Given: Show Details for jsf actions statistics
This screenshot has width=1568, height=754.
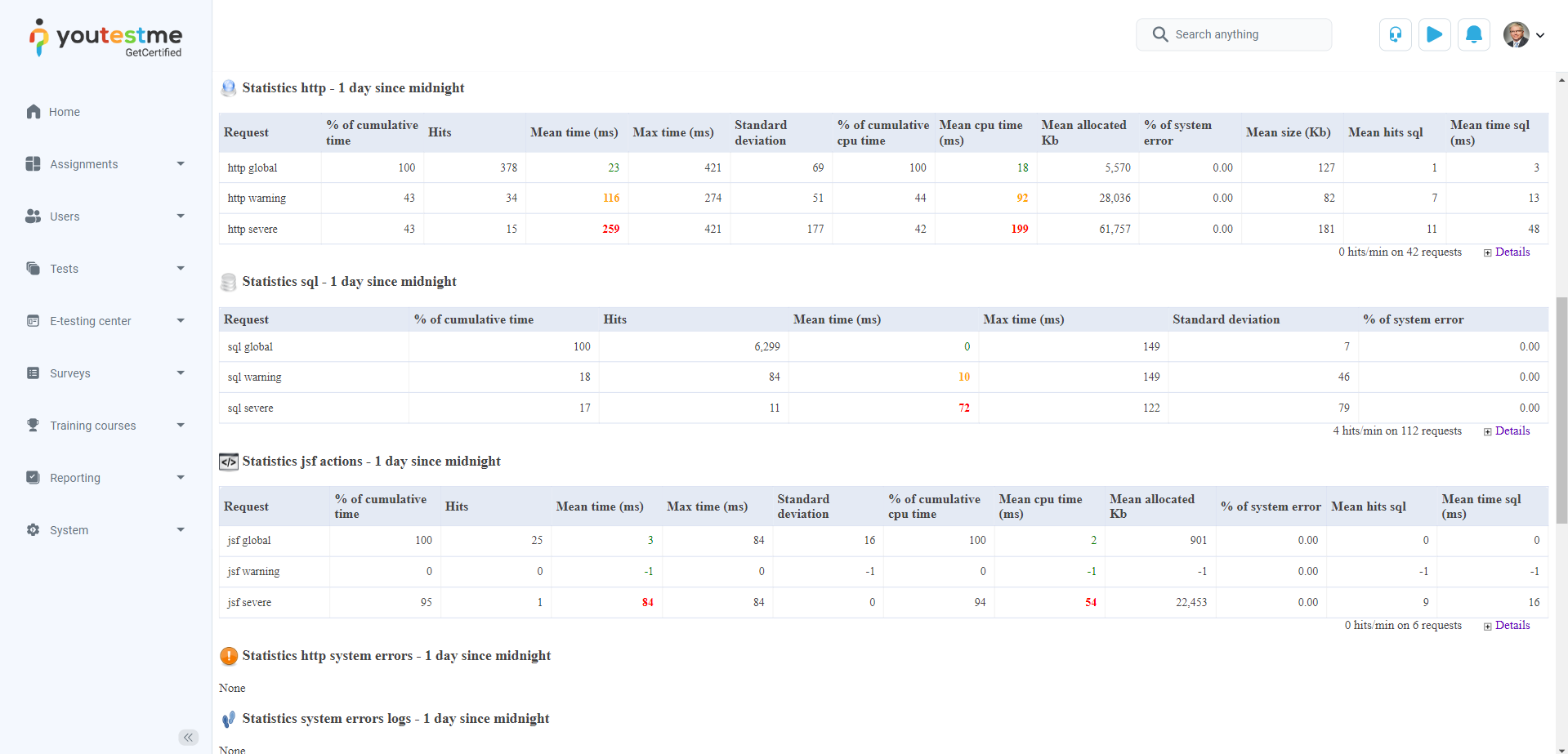Looking at the screenshot, I should click(x=1512, y=626).
